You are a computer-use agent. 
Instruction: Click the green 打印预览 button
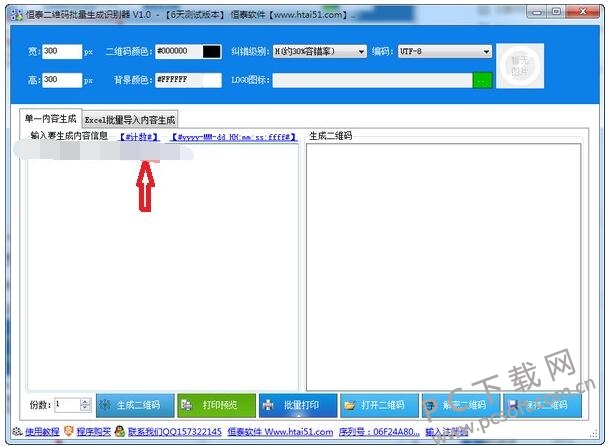(216, 406)
